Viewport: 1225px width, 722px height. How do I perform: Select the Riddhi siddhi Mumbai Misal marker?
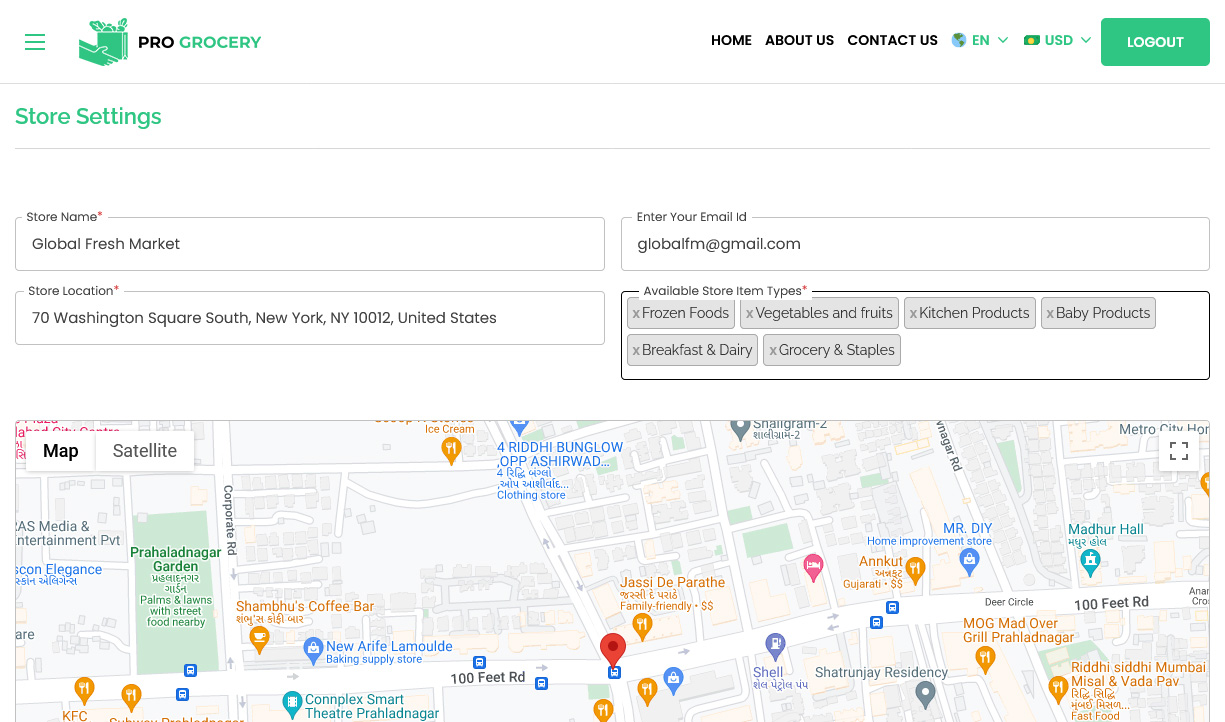point(1058,688)
